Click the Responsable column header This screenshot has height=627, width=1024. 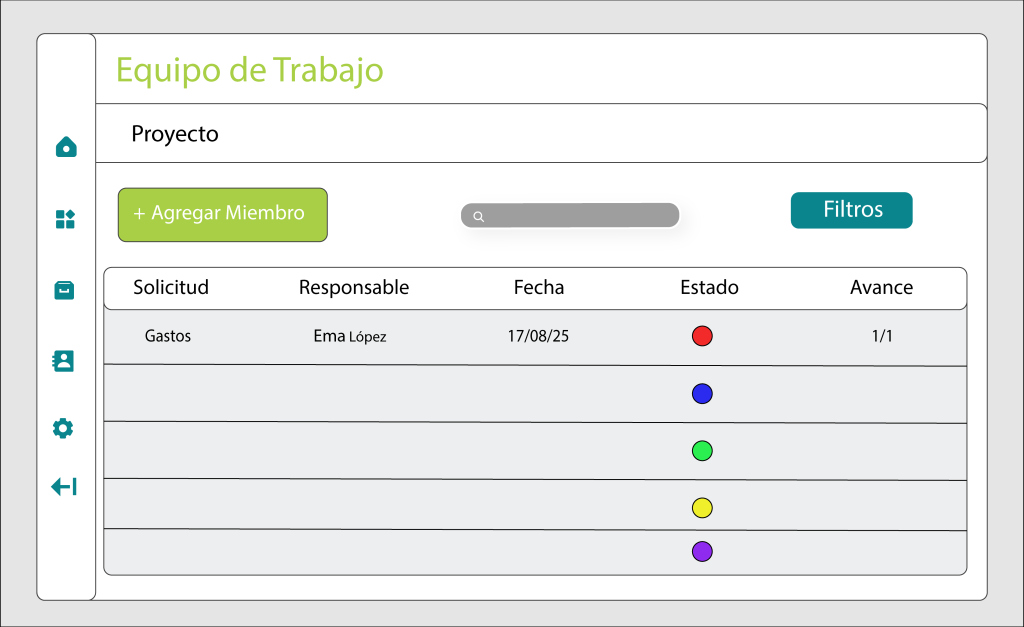coord(354,287)
